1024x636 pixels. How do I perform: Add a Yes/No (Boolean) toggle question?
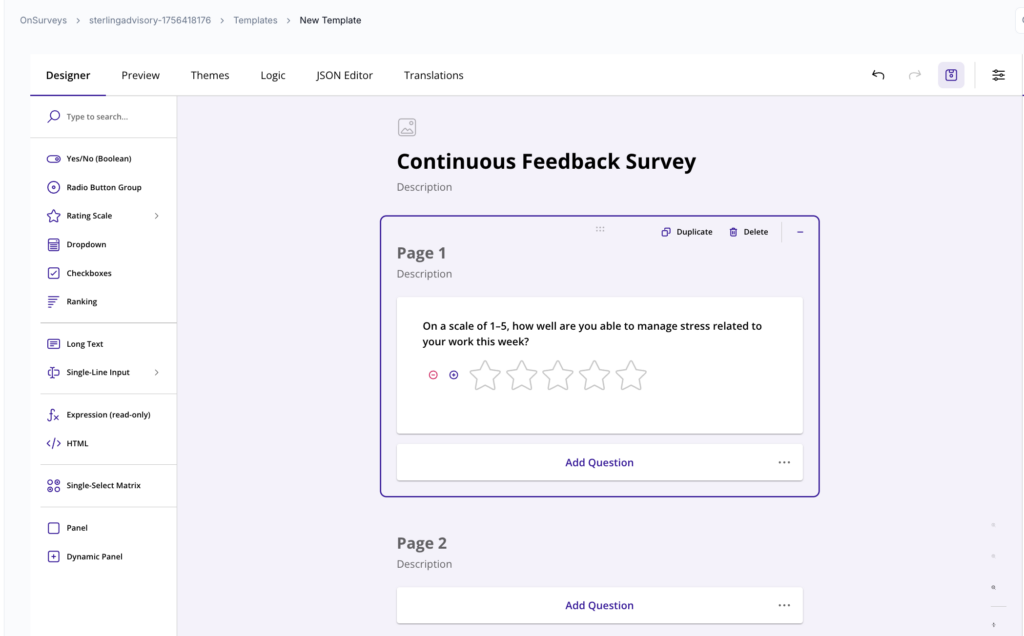tap(98, 158)
